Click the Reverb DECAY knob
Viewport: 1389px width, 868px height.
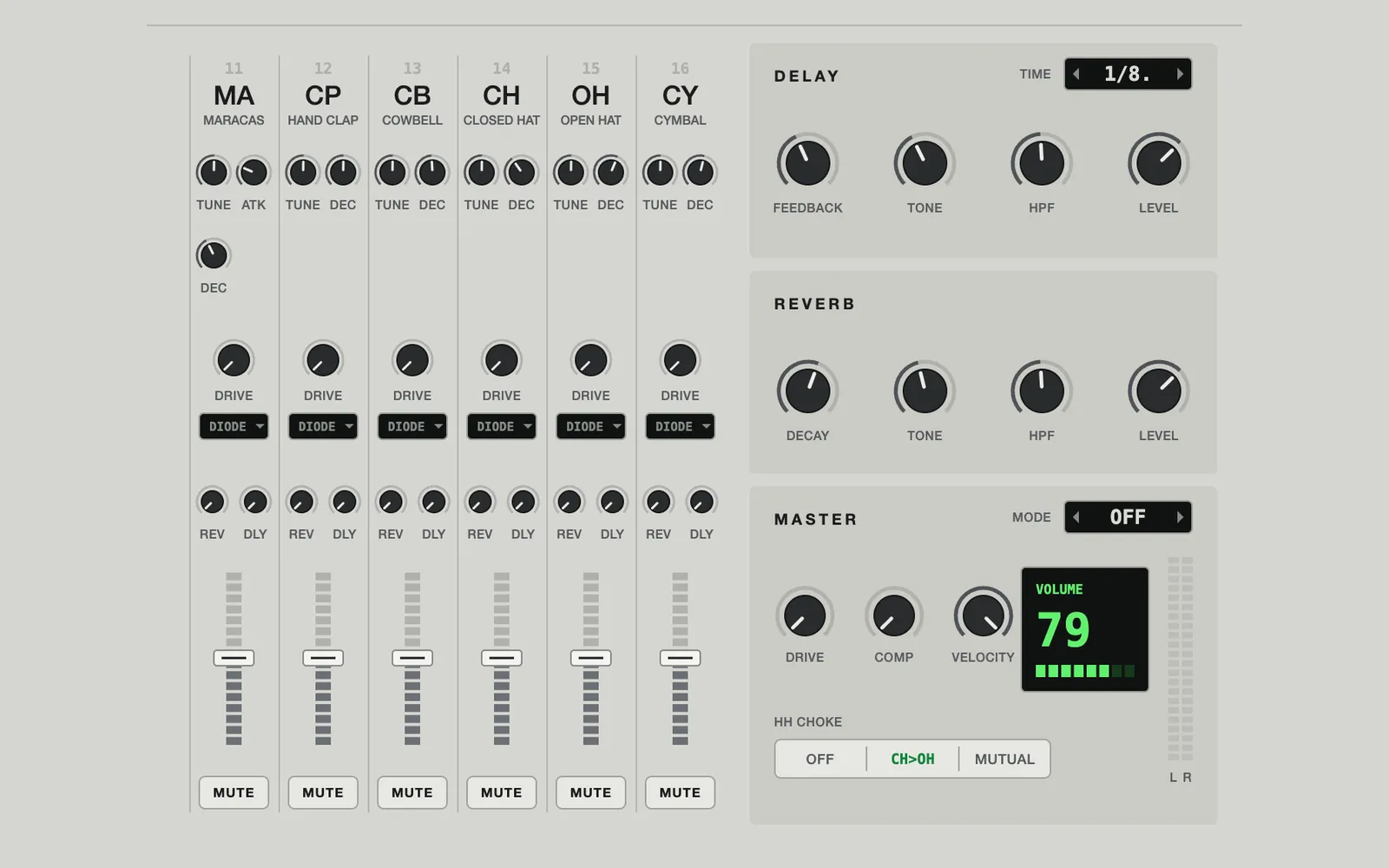coord(807,391)
